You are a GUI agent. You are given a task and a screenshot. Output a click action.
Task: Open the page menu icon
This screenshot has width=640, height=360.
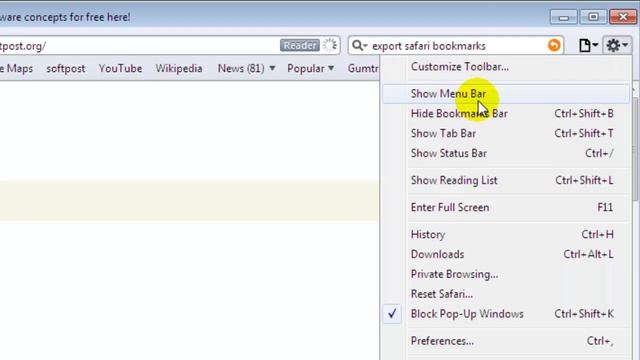(588, 45)
